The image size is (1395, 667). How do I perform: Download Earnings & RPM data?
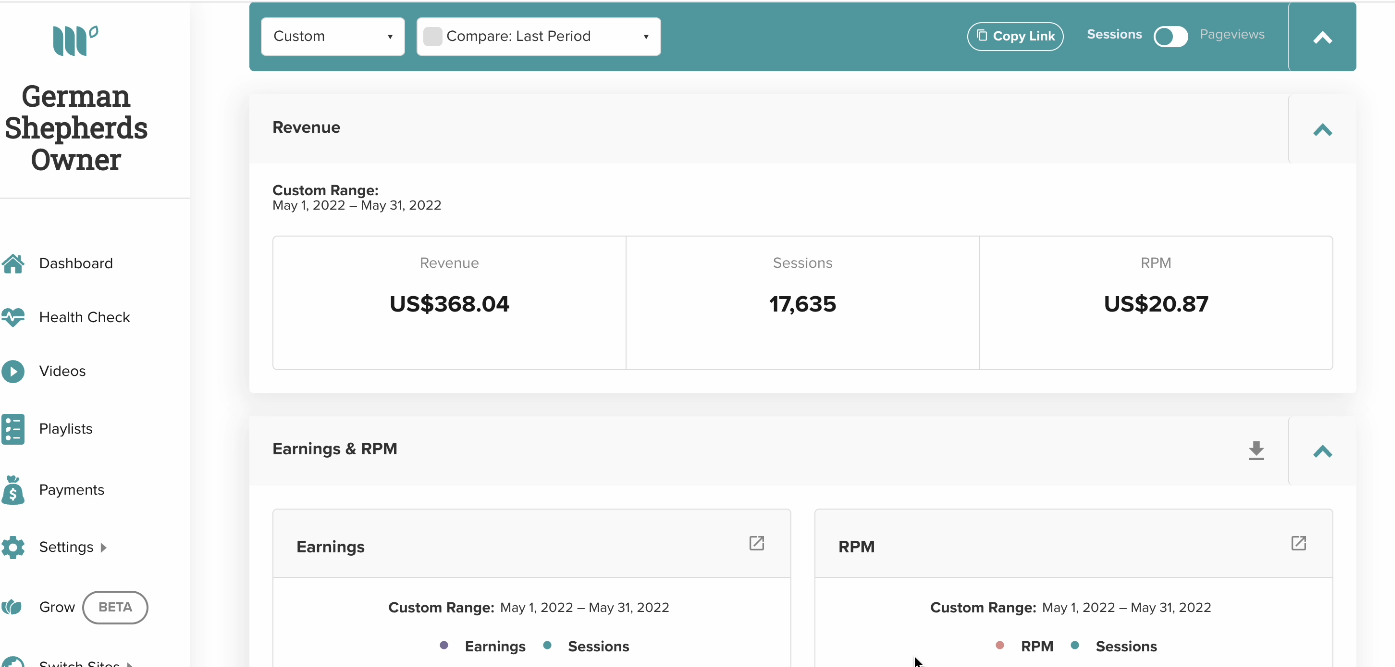(x=1256, y=451)
